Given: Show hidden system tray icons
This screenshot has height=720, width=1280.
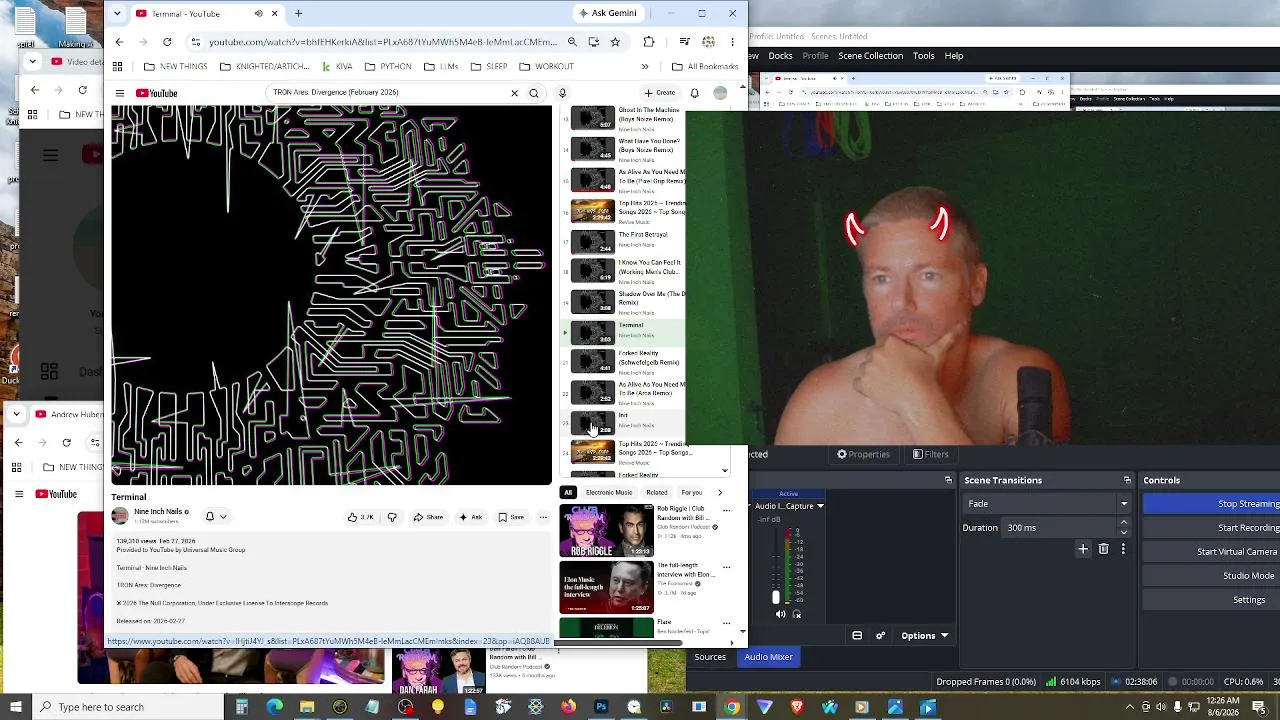Looking at the screenshot, I should 1130,707.
